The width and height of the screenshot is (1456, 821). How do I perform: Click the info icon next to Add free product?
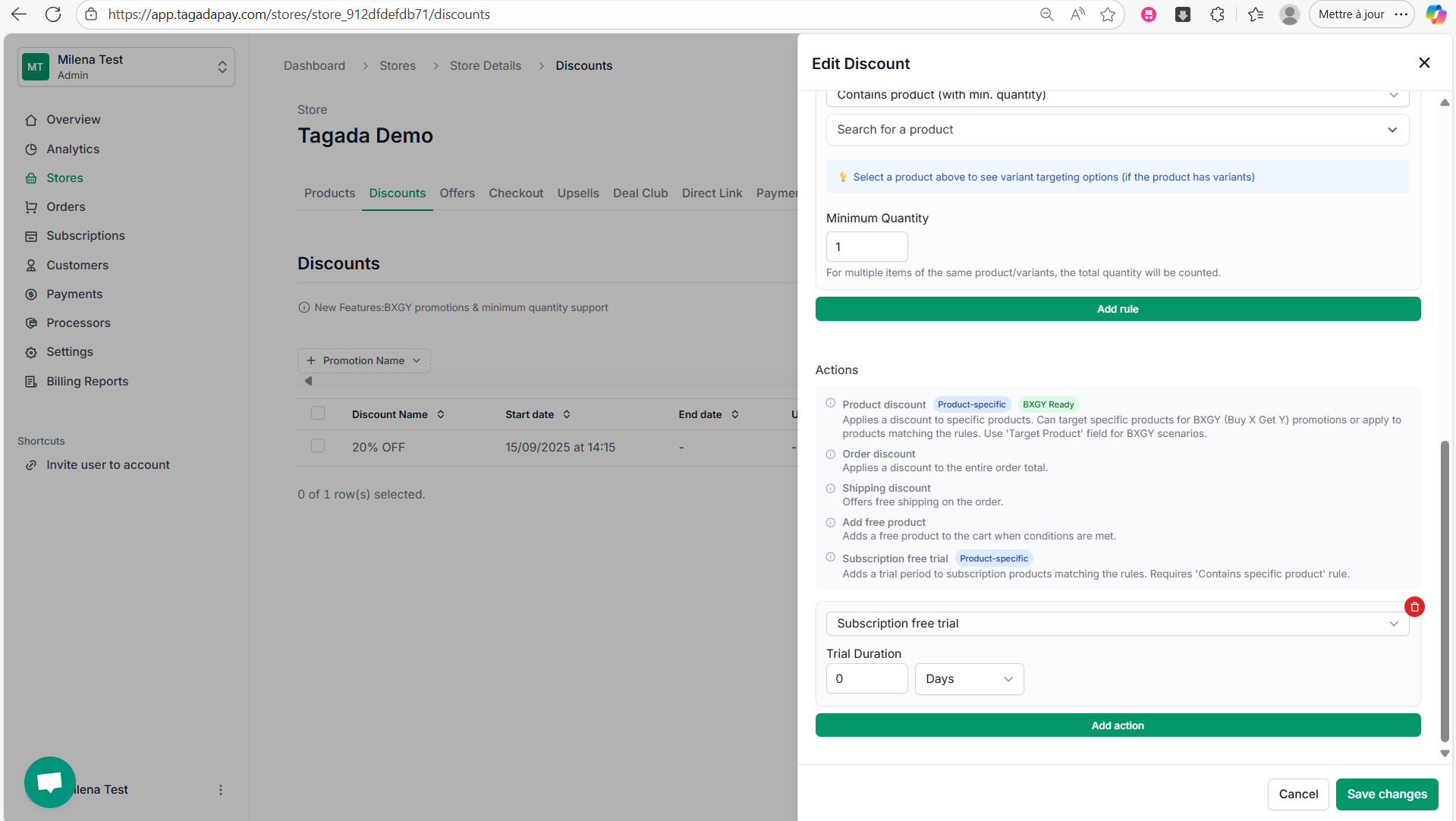831,523
